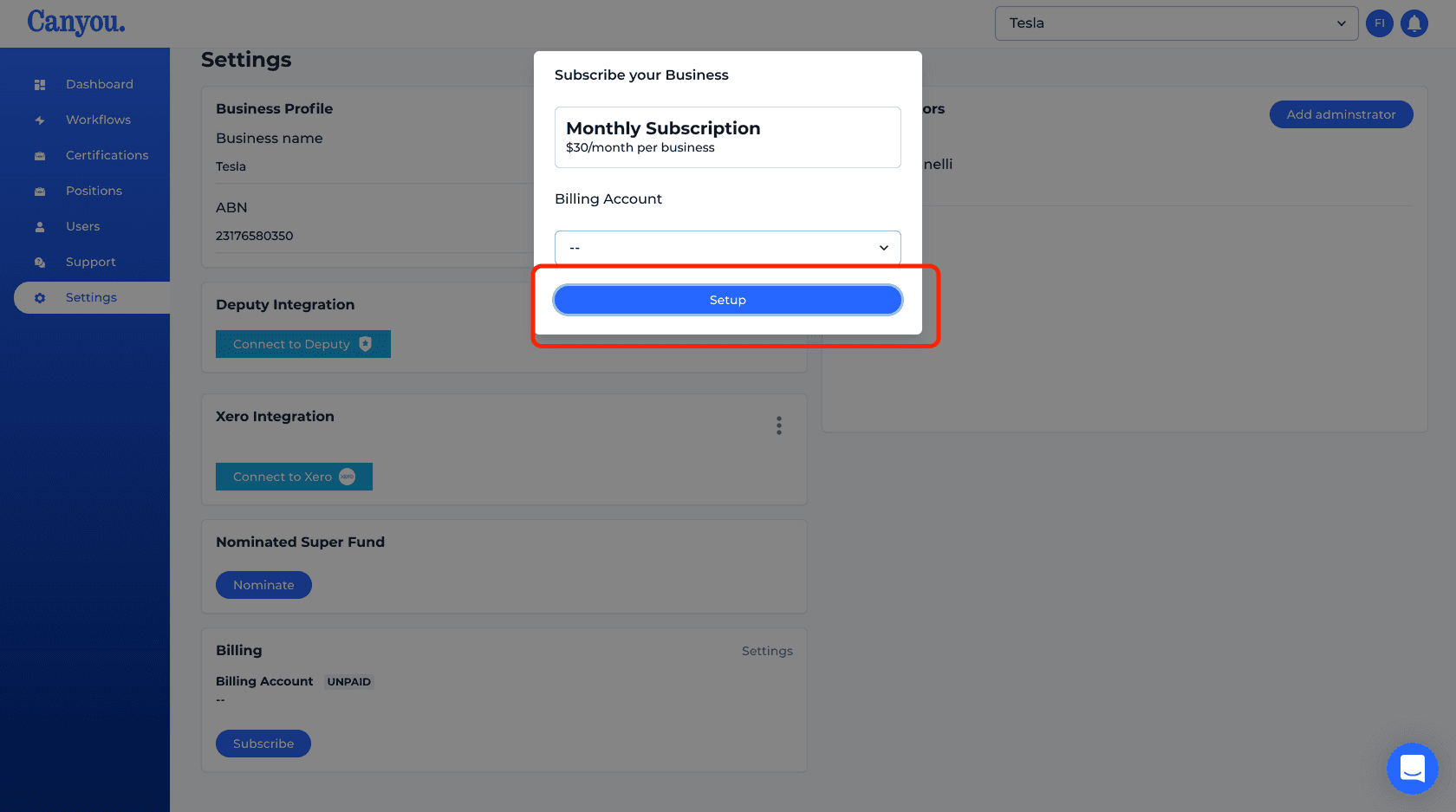
Task: Open the Tesla business selector dropdown
Action: [1176, 23]
